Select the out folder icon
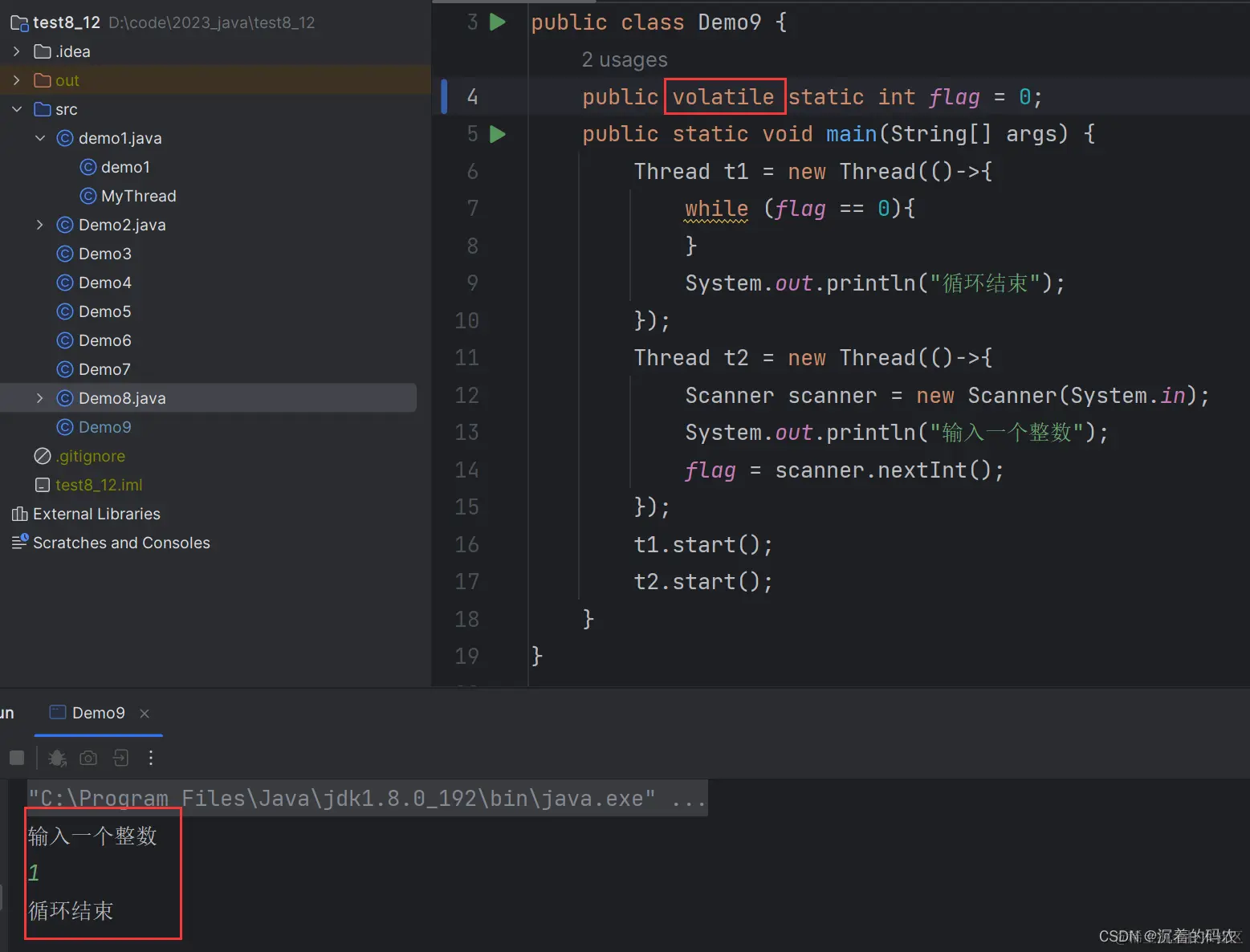Screen dimensions: 1250x952 pyautogui.click(x=43, y=80)
